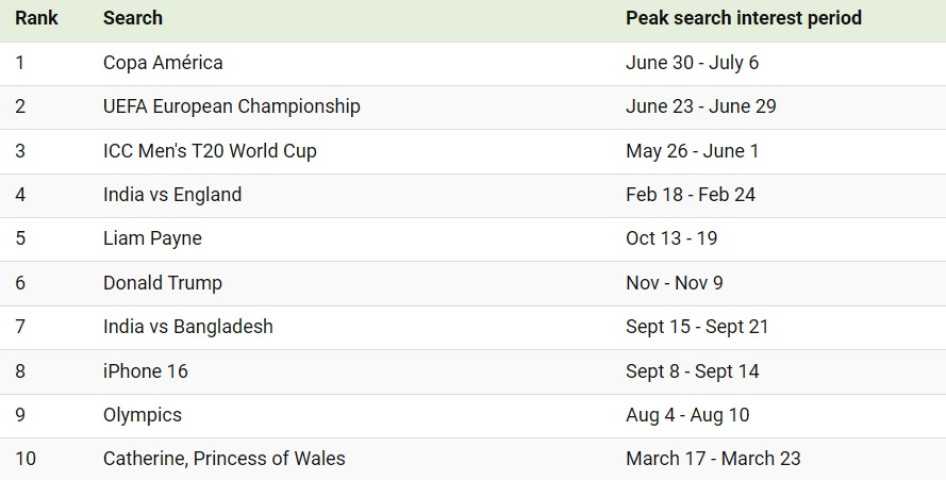Click the Donald Trump entry

point(162,283)
